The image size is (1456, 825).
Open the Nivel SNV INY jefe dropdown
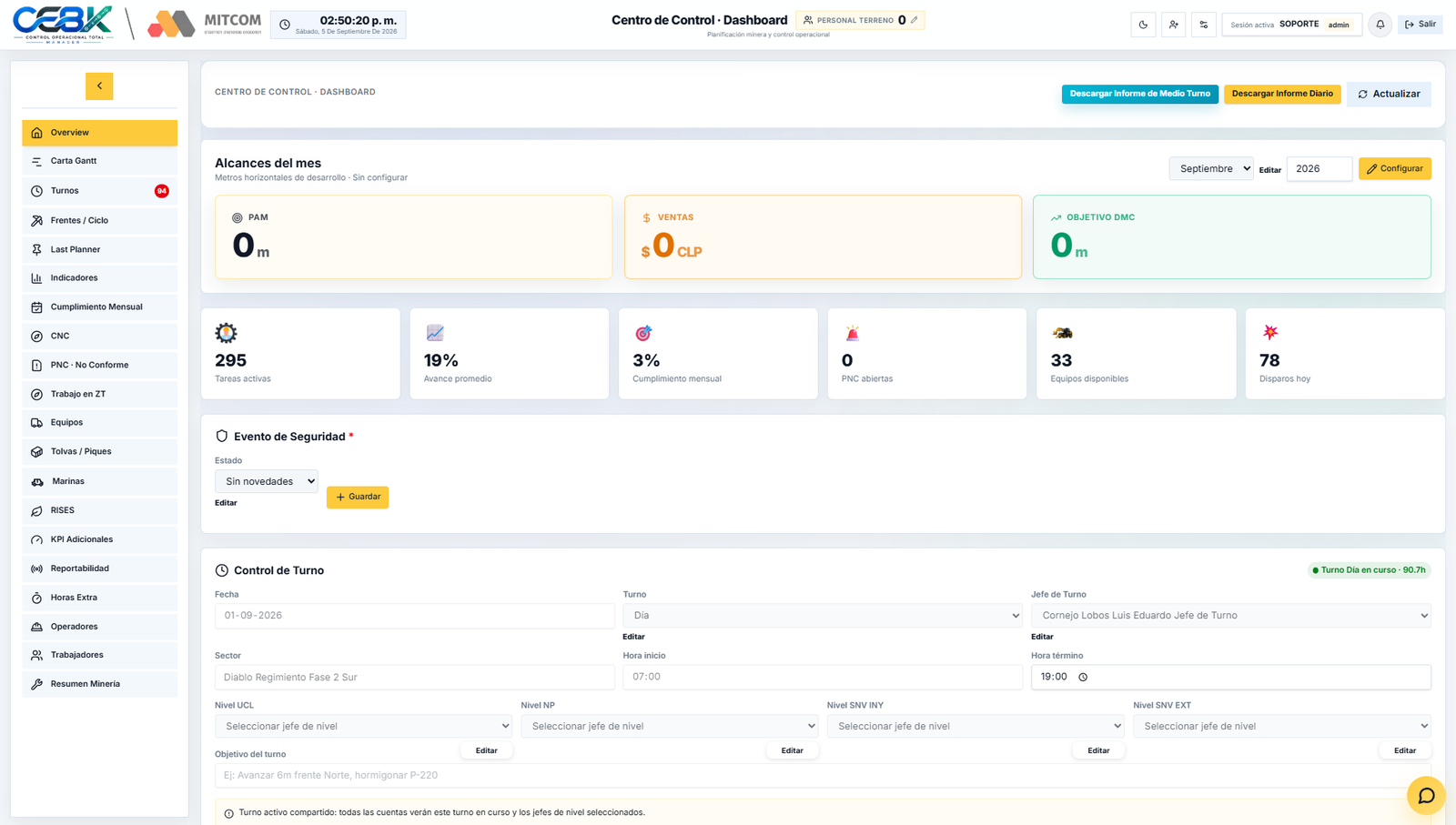[976, 726]
